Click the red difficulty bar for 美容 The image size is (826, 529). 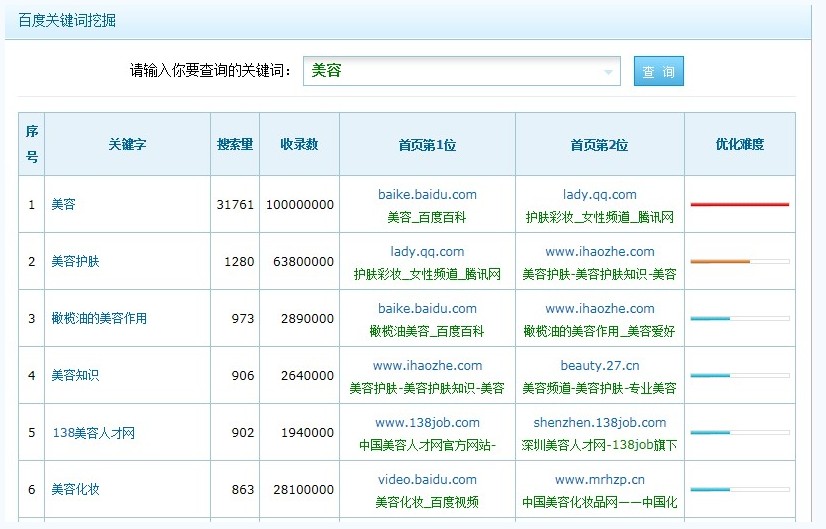739,204
